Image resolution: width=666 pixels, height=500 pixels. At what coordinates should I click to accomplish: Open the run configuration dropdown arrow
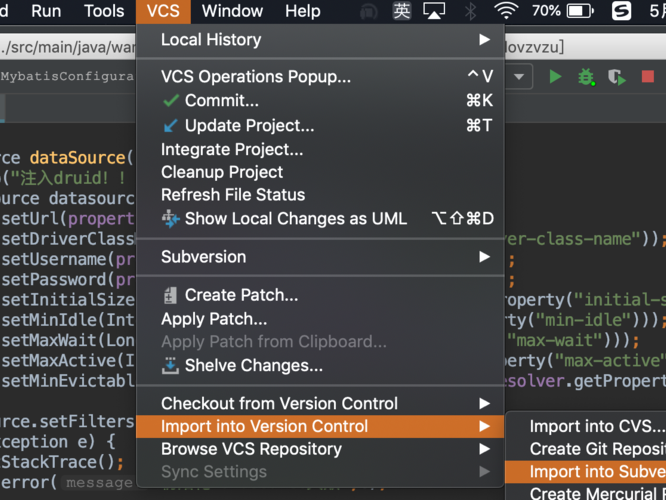click(519, 77)
